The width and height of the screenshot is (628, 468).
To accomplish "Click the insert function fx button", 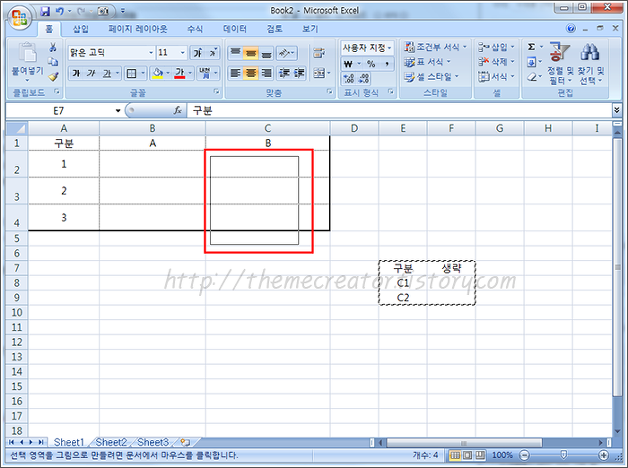I will point(177,110).
